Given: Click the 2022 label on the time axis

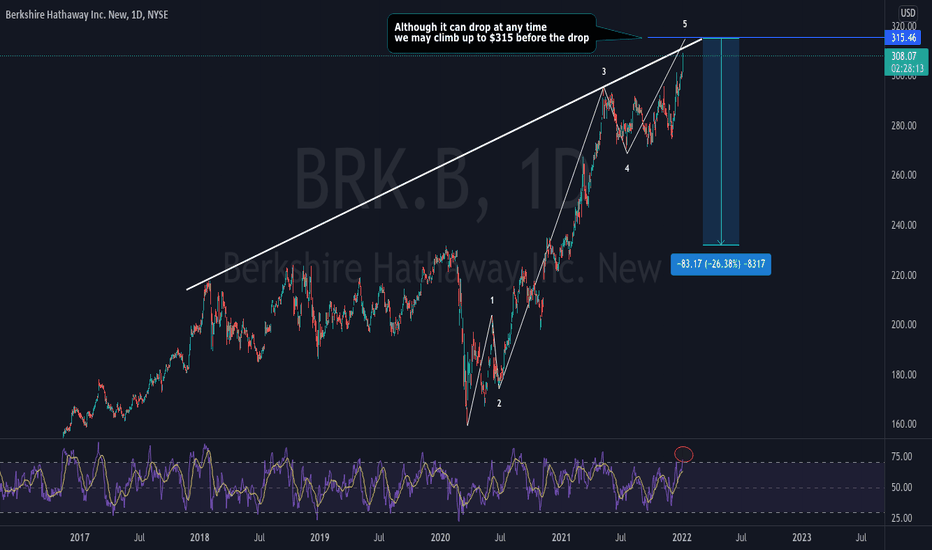Looking at the screenshot, I should point(681,538).
